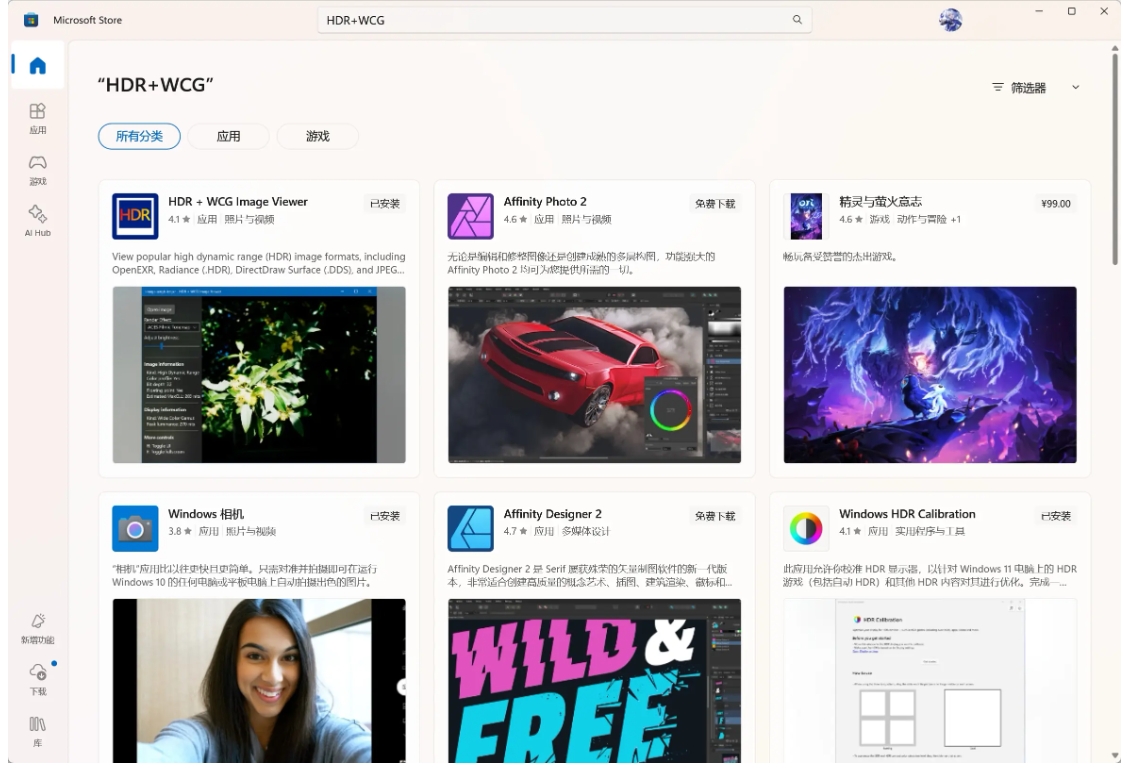Open the Library in sidebar
The image size is (1127, 779).
pos(37,729)
